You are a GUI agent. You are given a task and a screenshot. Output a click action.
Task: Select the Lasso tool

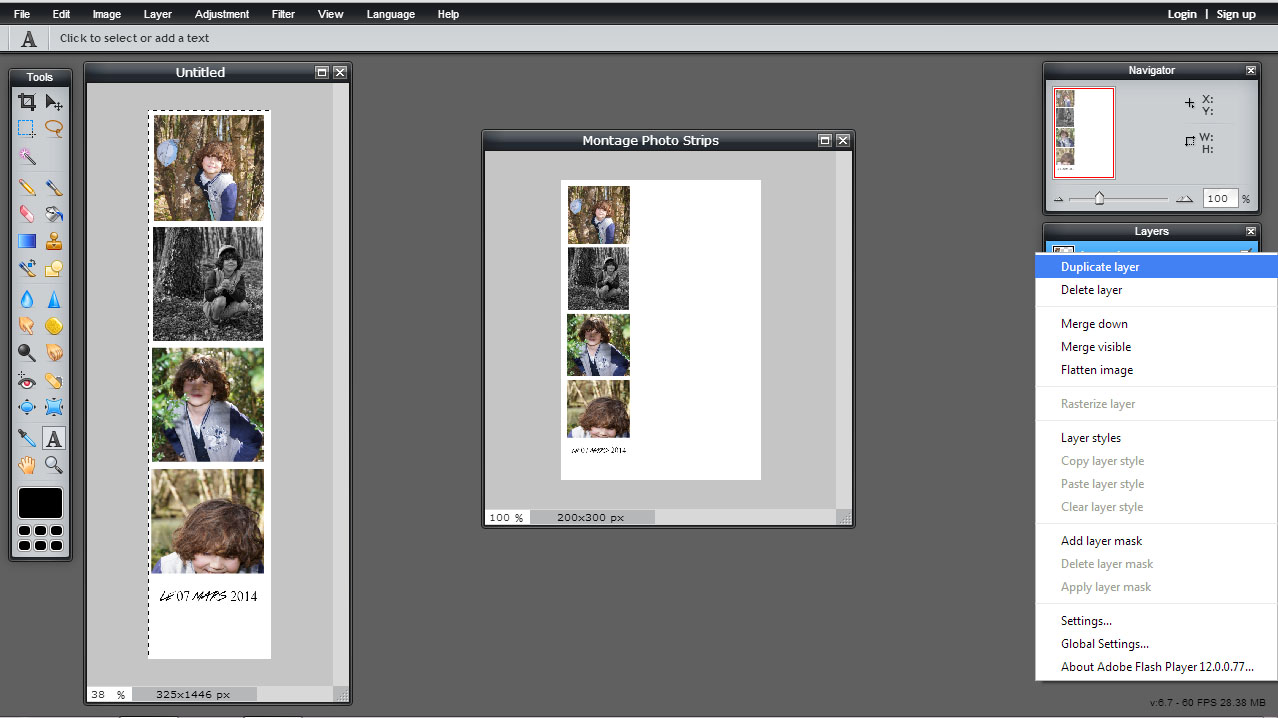[x=54, y=128]
